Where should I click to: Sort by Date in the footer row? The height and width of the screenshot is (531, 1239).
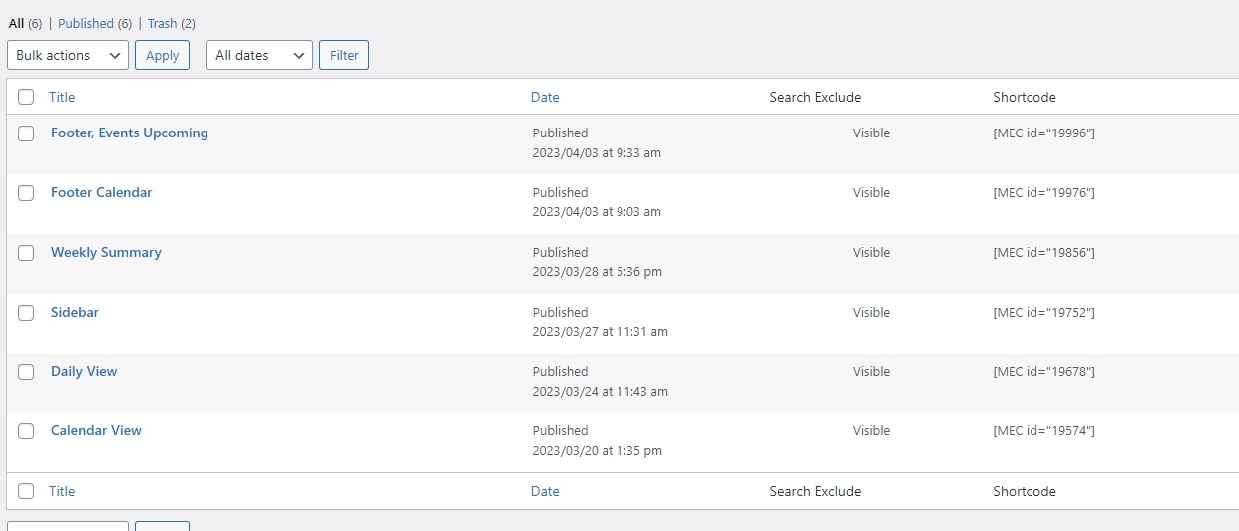(x=545, y=491)
